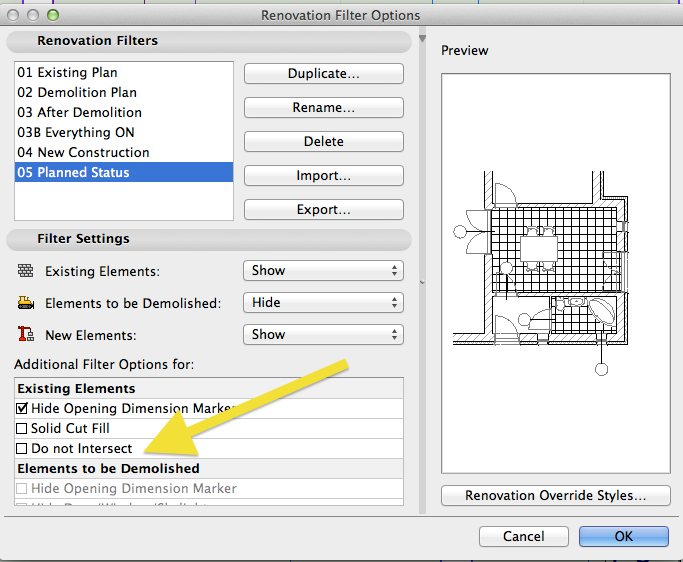Select the 03 After Demolition filter
683x562 pixels.
click(124, 112)
